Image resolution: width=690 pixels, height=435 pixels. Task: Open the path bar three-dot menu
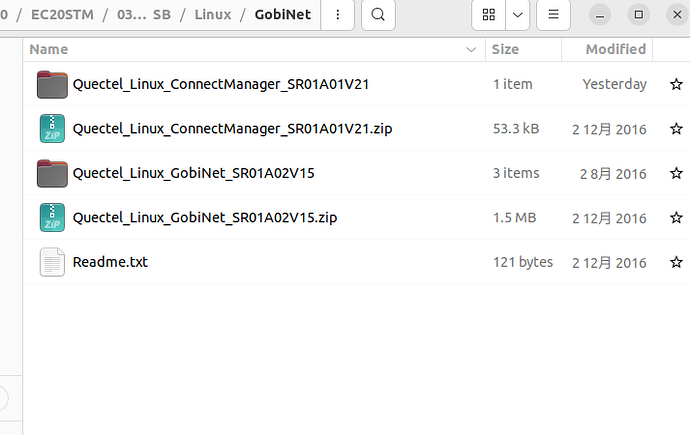[338, 15]
